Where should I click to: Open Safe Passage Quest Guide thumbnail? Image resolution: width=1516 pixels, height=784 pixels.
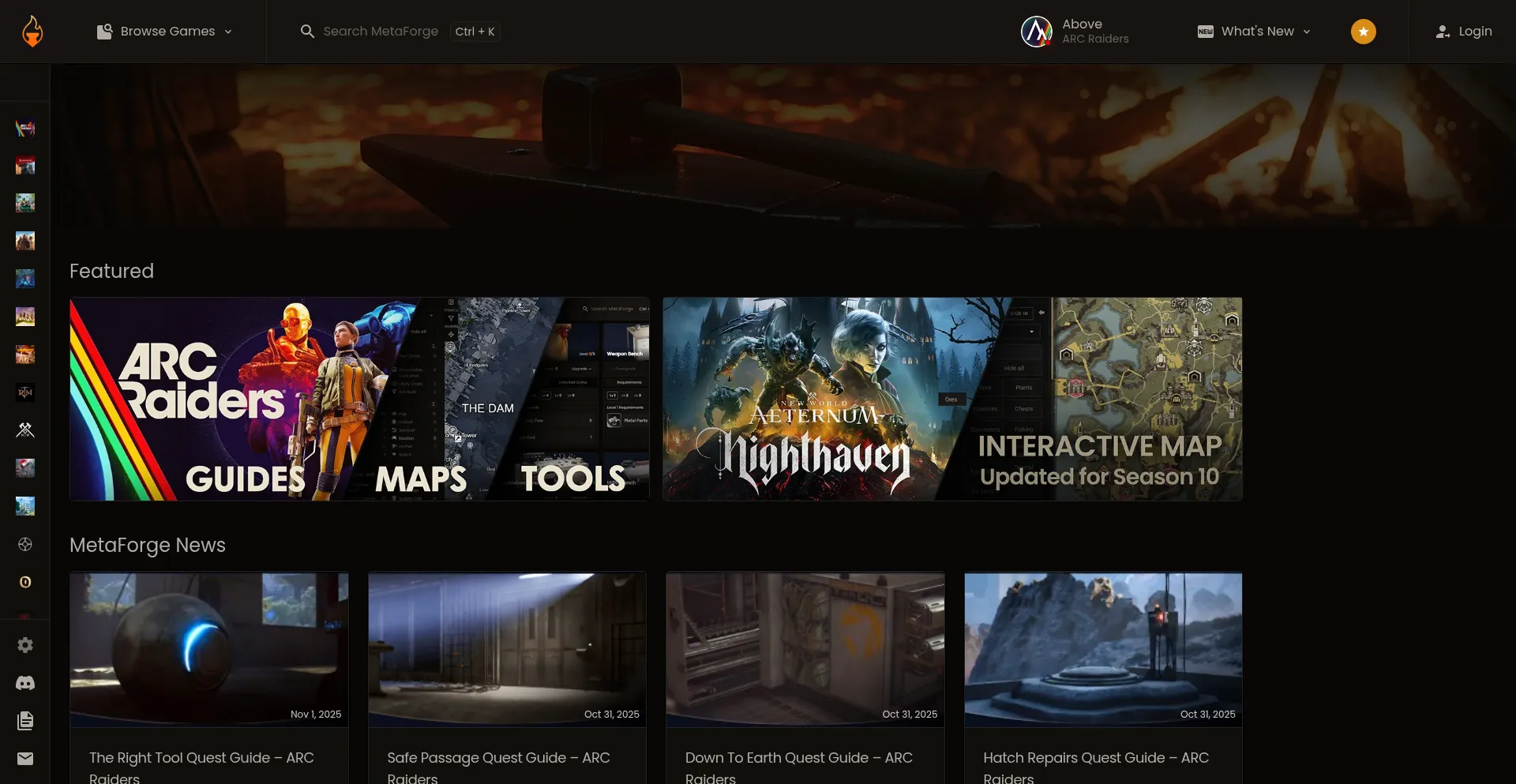[507, 649]
